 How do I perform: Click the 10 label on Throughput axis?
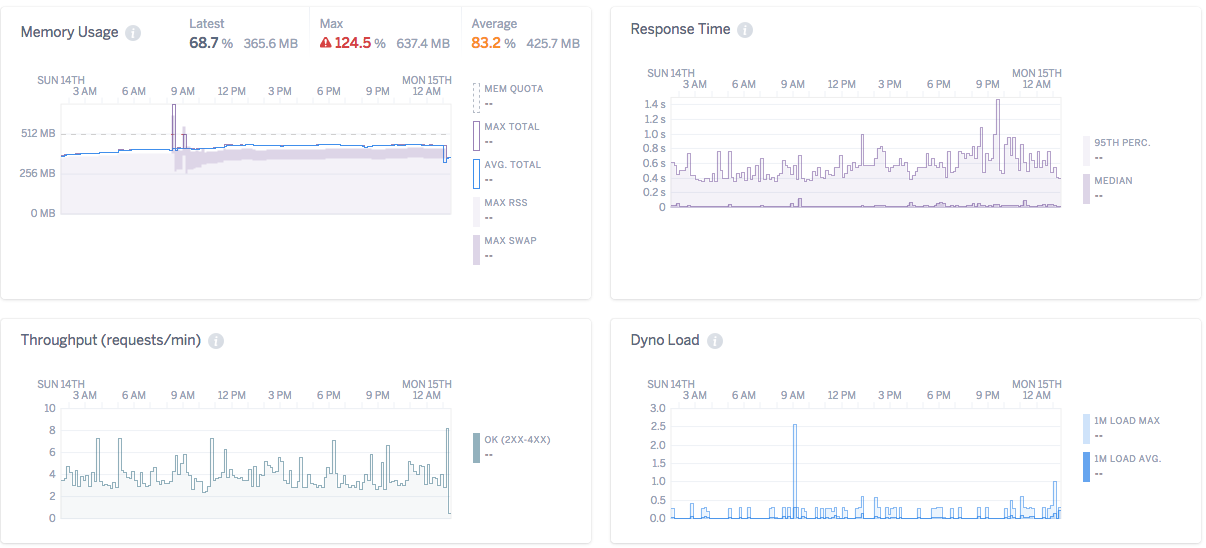pos(50,408)
